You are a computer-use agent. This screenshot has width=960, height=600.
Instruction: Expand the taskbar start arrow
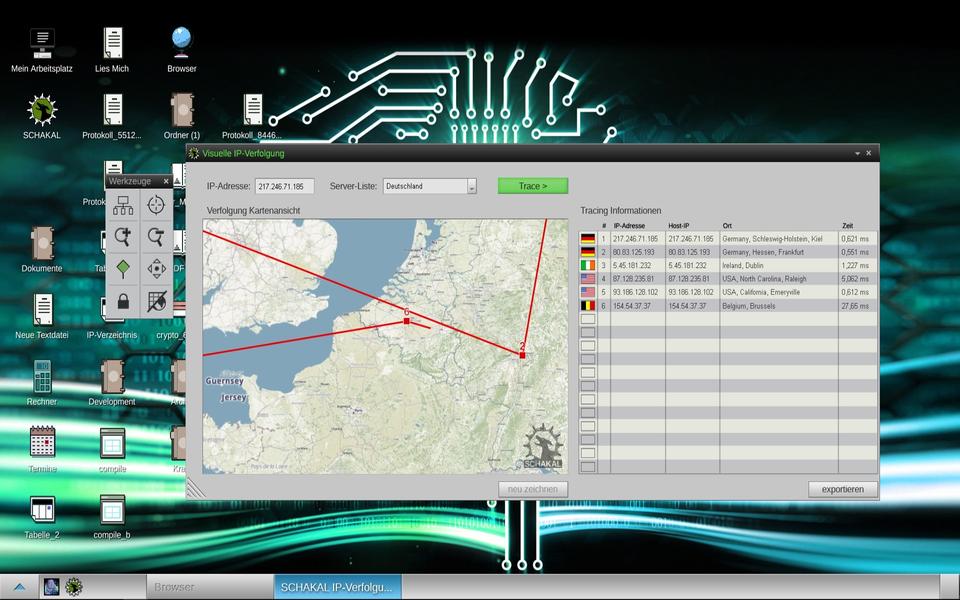pyautogui.click(x=18, y=587)
